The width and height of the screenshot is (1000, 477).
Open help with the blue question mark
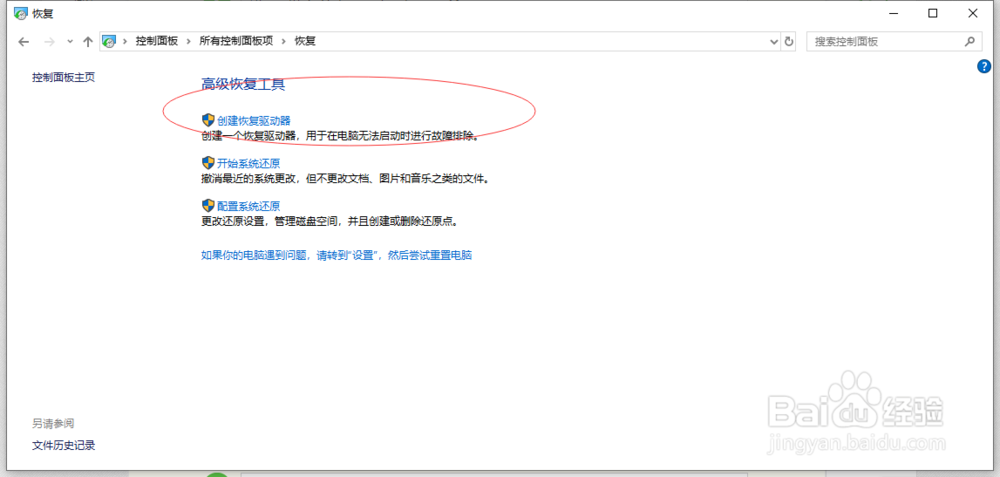(984, 66)
